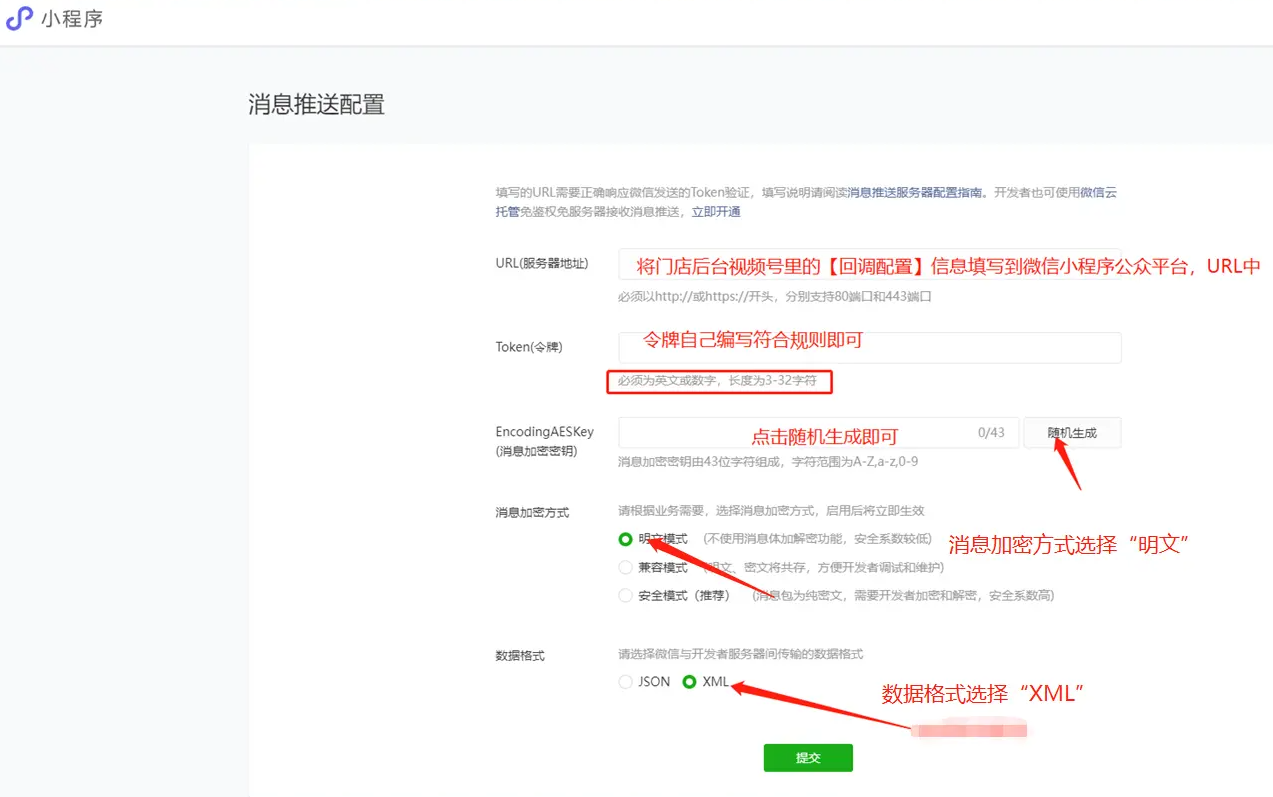The image size is (1273, 797).
Task: Focus the EncodingAESKey input field
Action: pyautogui.click(x=818, y=432)
